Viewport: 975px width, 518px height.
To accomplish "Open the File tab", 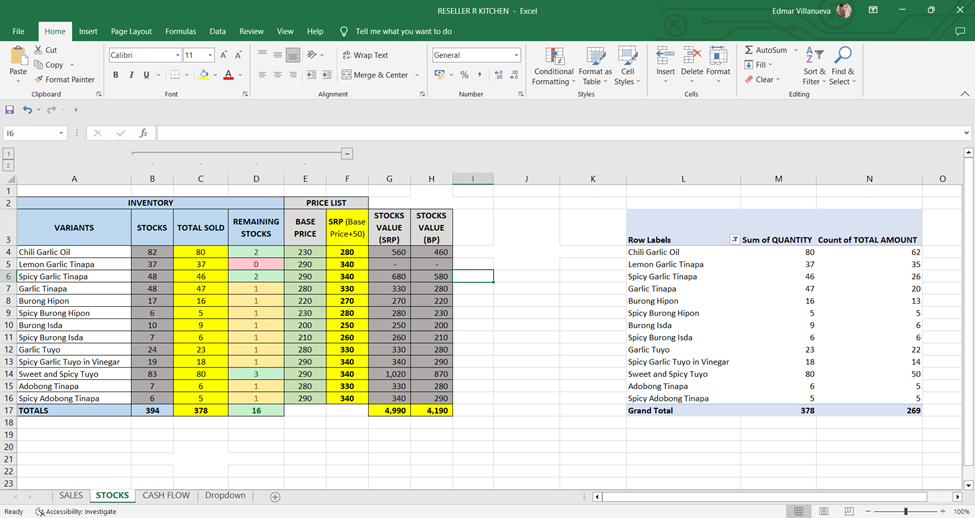I will tap(19, 31).
